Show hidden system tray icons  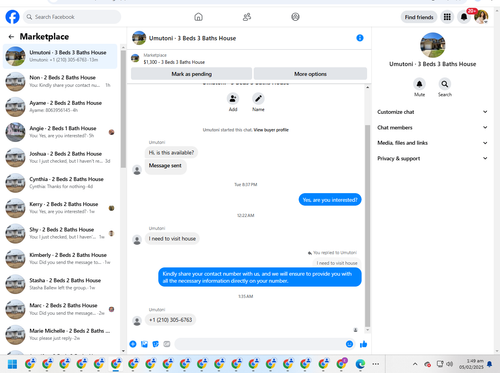coord(415,364)
